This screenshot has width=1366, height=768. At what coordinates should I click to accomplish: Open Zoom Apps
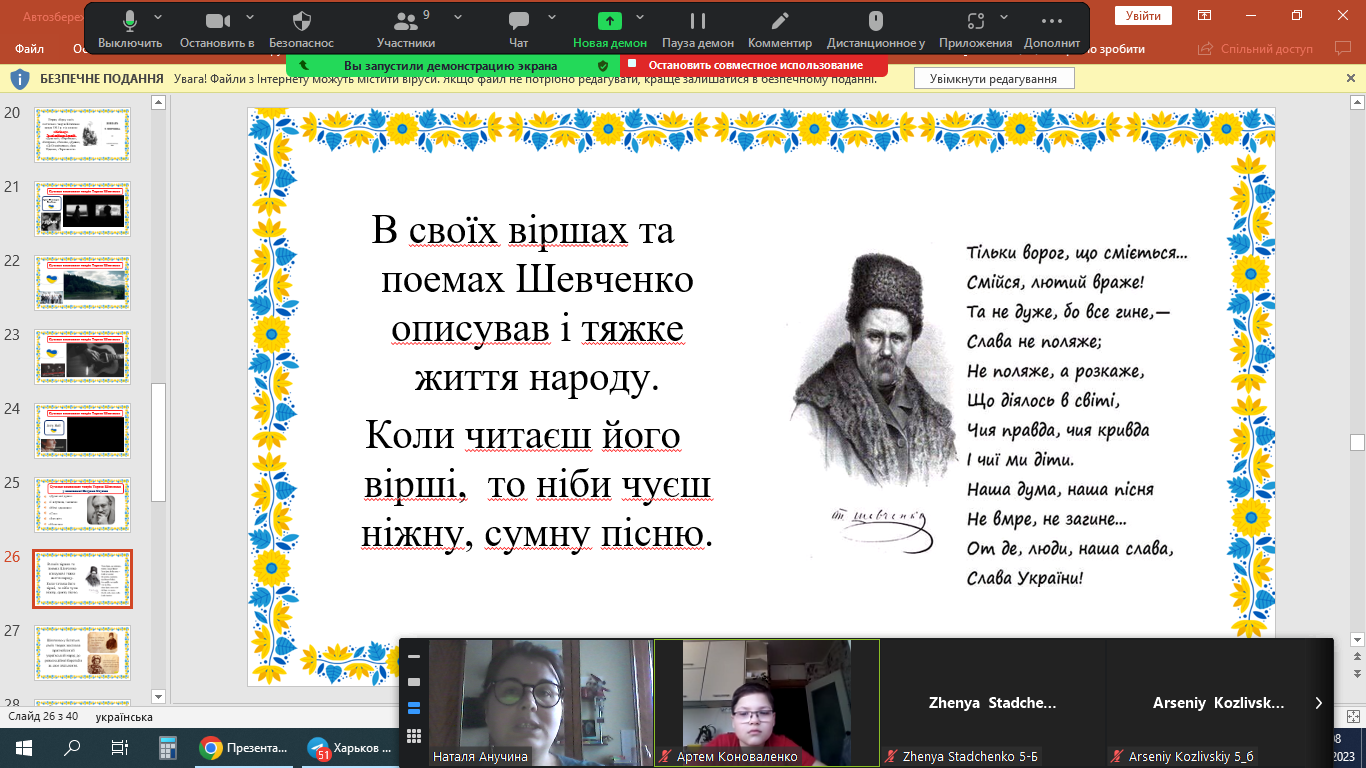click(976, 28)
